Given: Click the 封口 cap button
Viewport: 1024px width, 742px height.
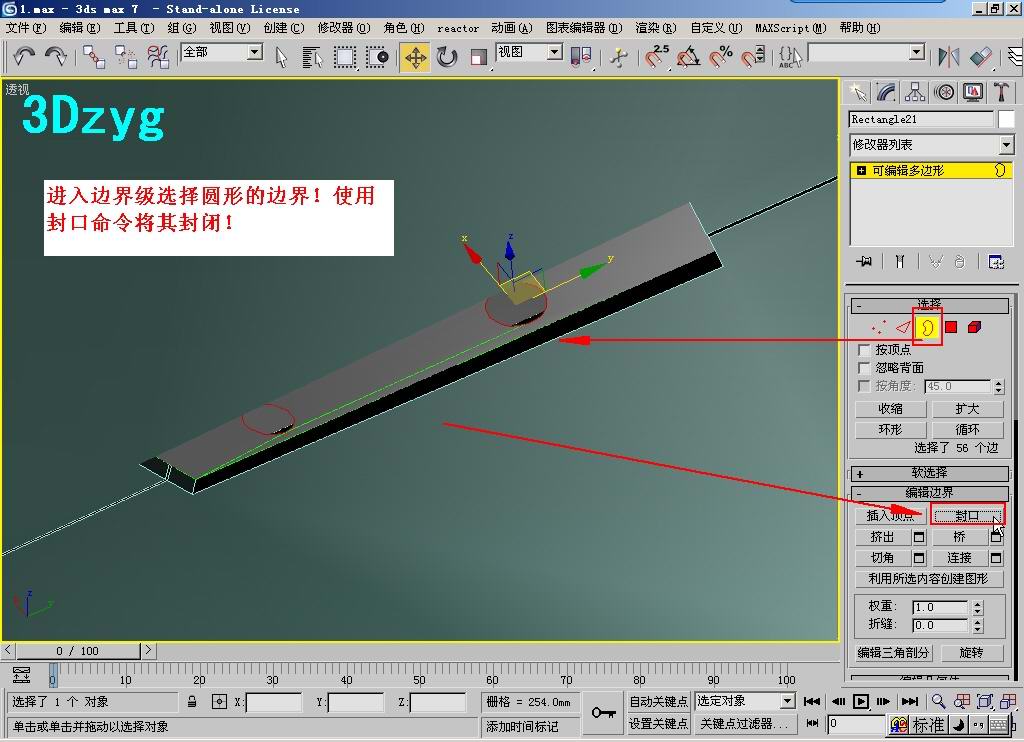Looking at the screenshot, I should click(968, 515).
